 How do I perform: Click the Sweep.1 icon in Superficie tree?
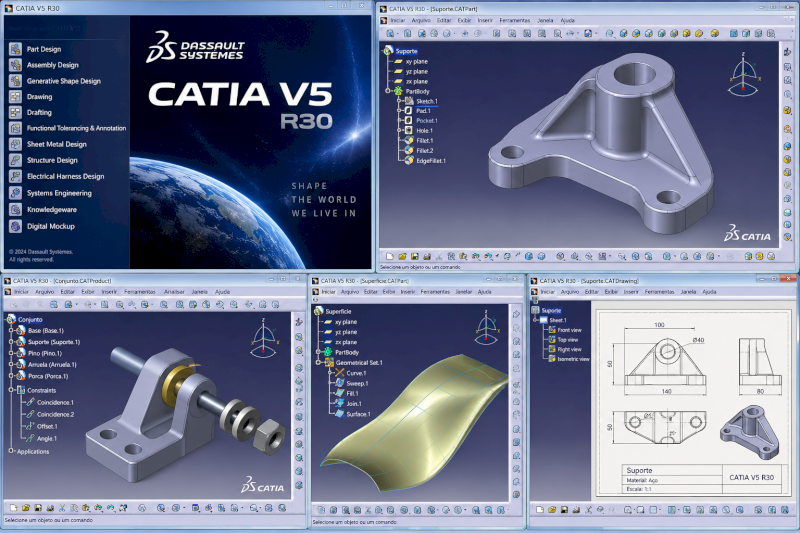(339, 383)
